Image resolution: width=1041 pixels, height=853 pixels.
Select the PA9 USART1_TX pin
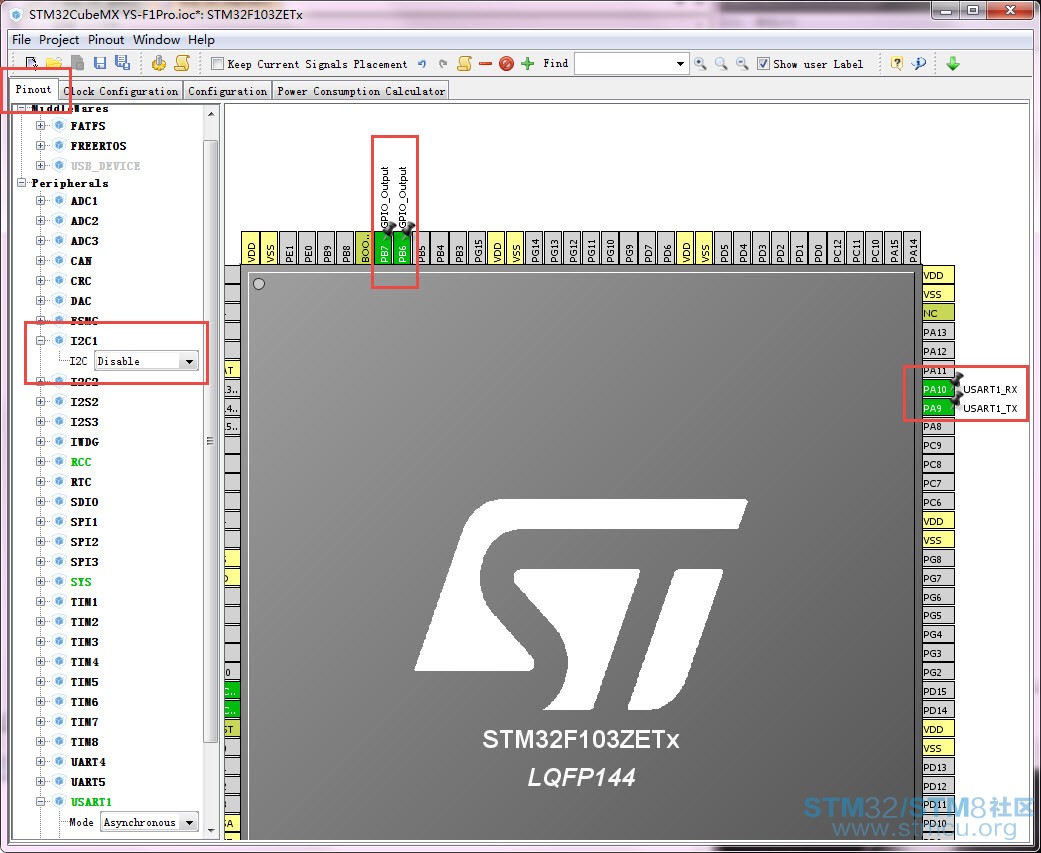(x=939, y=408)
